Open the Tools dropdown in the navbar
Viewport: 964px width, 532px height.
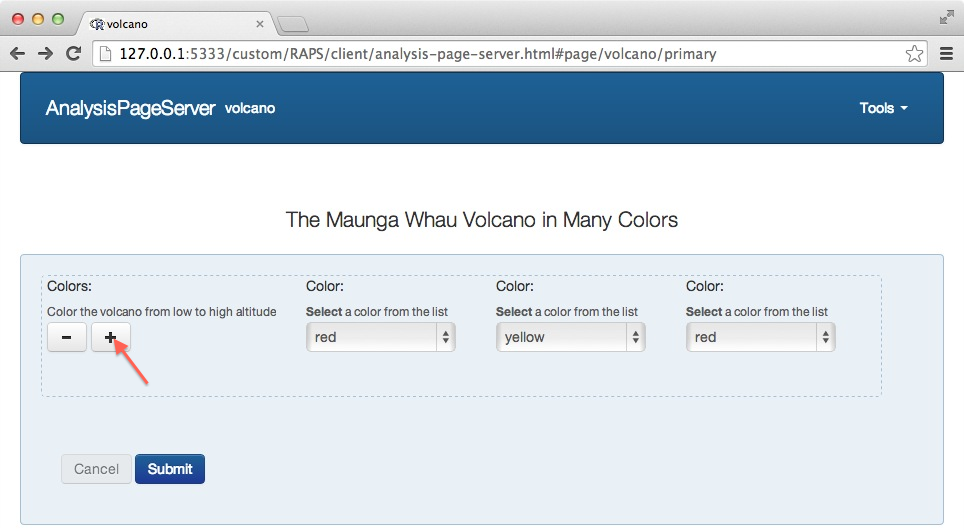click(883, 108)
